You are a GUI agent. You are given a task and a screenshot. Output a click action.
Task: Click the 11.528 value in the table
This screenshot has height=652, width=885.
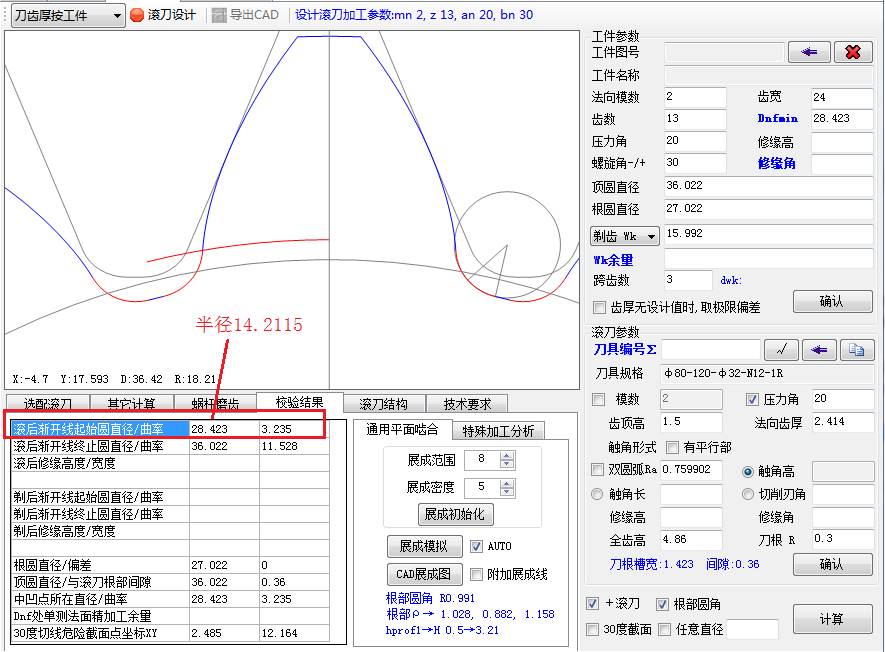(279, 446)
